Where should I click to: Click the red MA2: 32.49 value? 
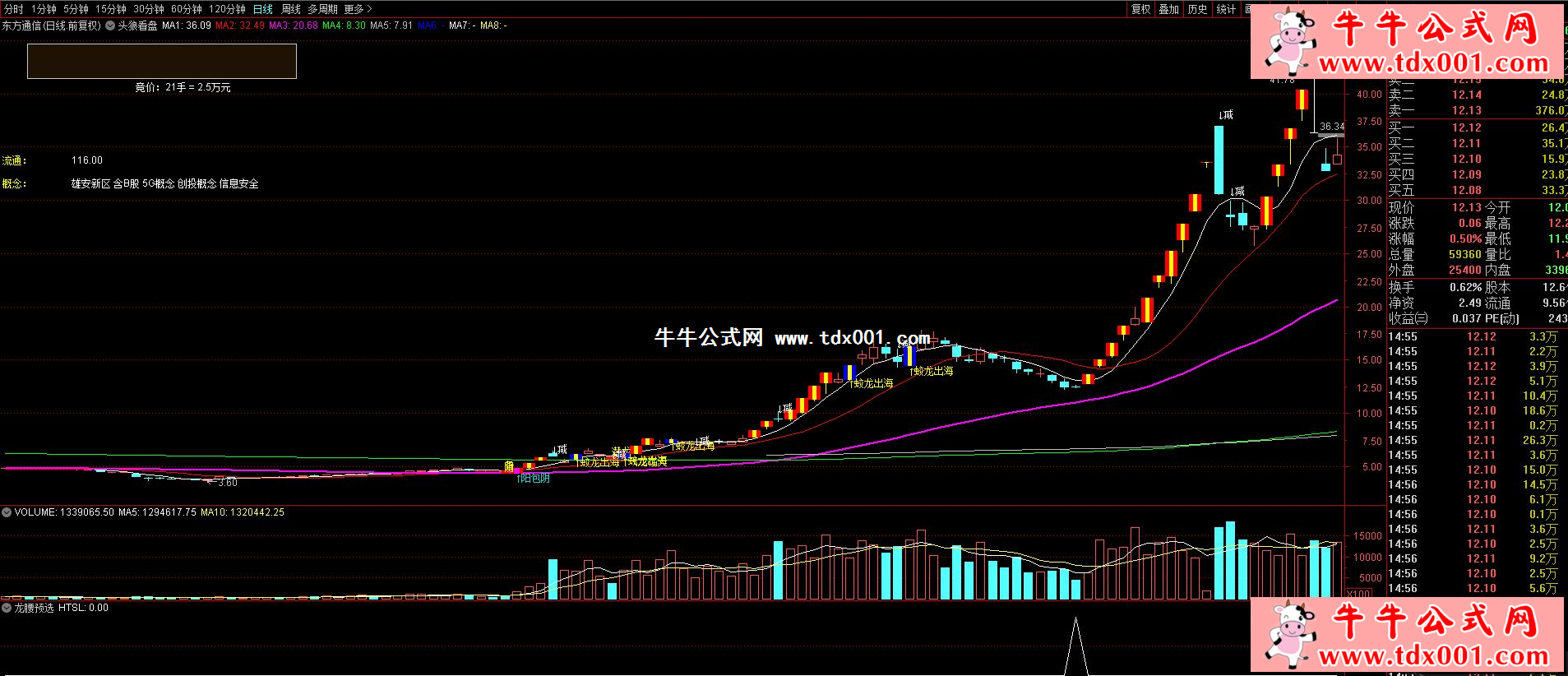point(240,25)
